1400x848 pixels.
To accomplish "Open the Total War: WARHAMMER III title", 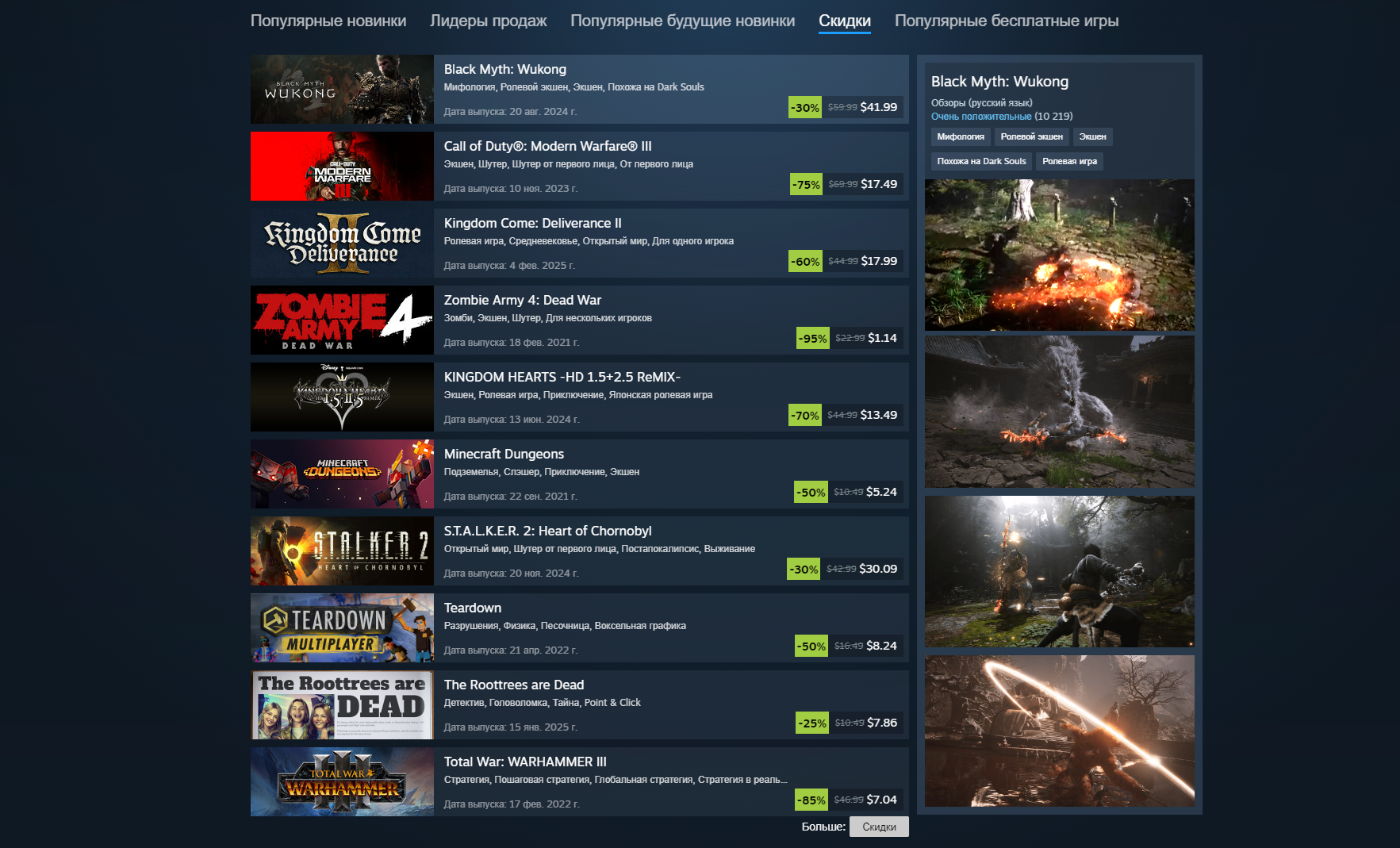I will pyautogui.click(x=525, y=762).
